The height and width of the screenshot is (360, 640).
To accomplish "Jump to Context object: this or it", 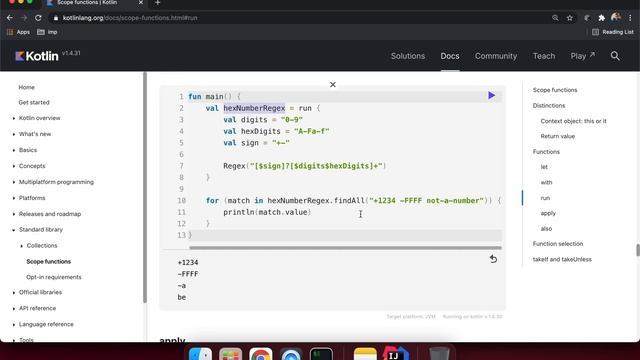I will pyautogui.click(x=573, y=121).
